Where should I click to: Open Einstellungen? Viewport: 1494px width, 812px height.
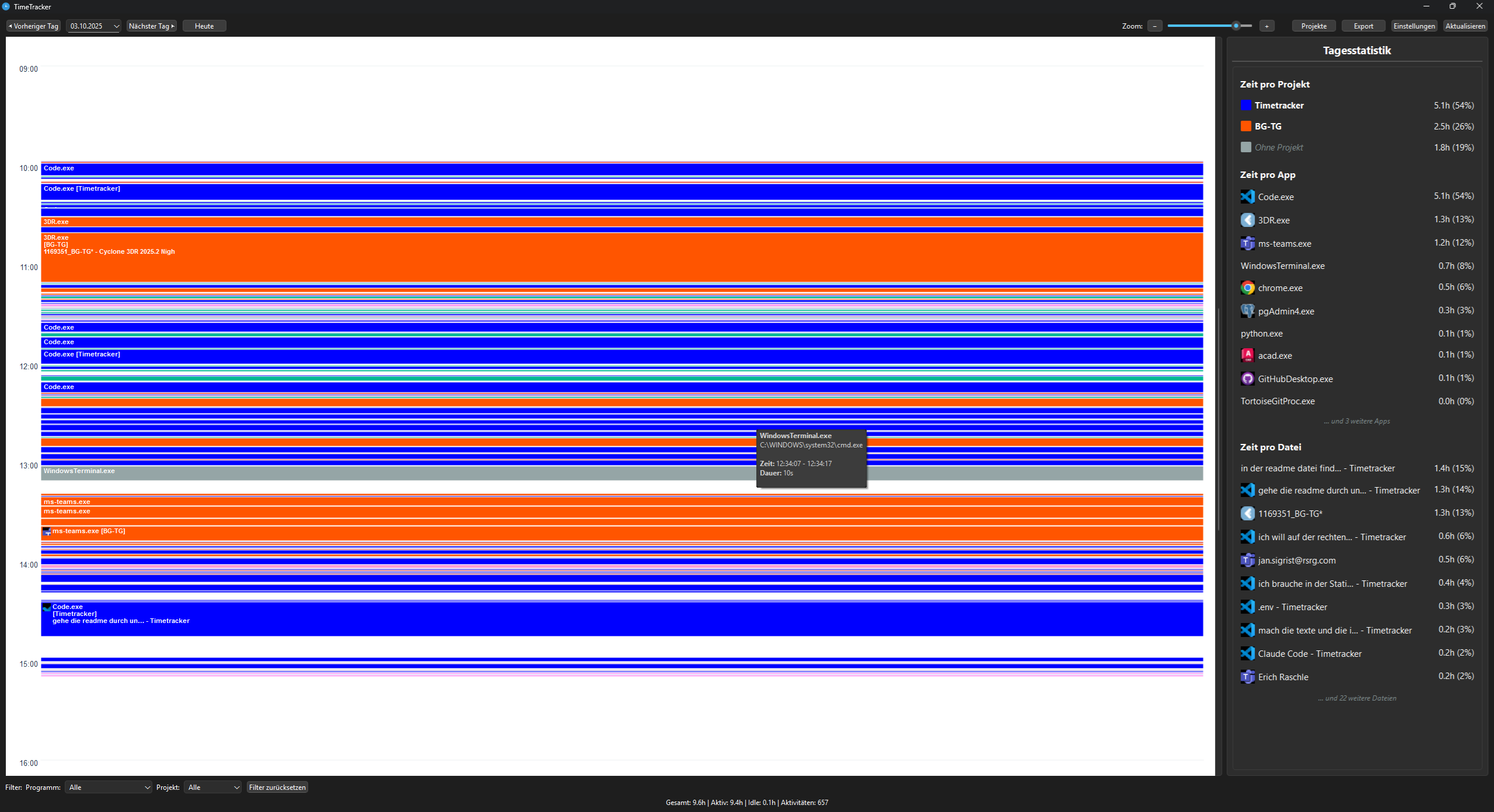click(x=1413, y=26)
